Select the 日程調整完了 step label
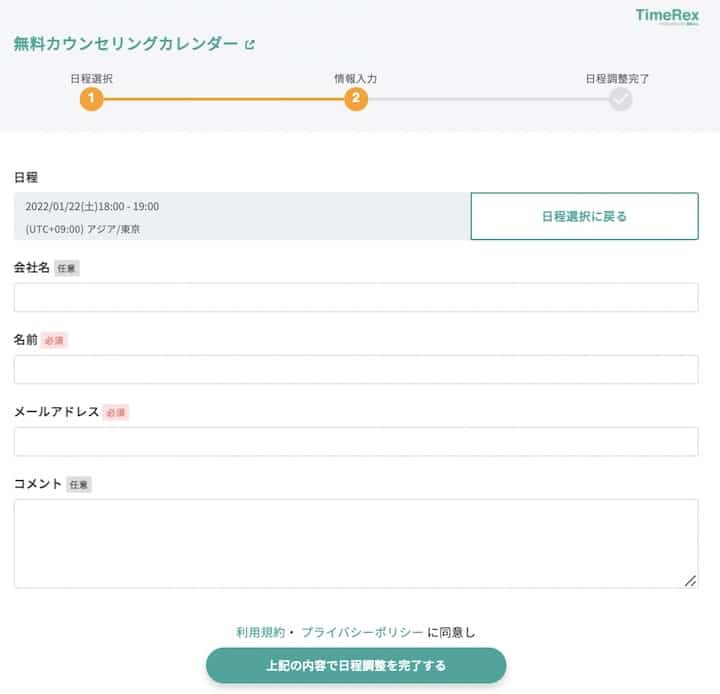The height and width of the screenshot is (694, 720). (x=617, y=77)
